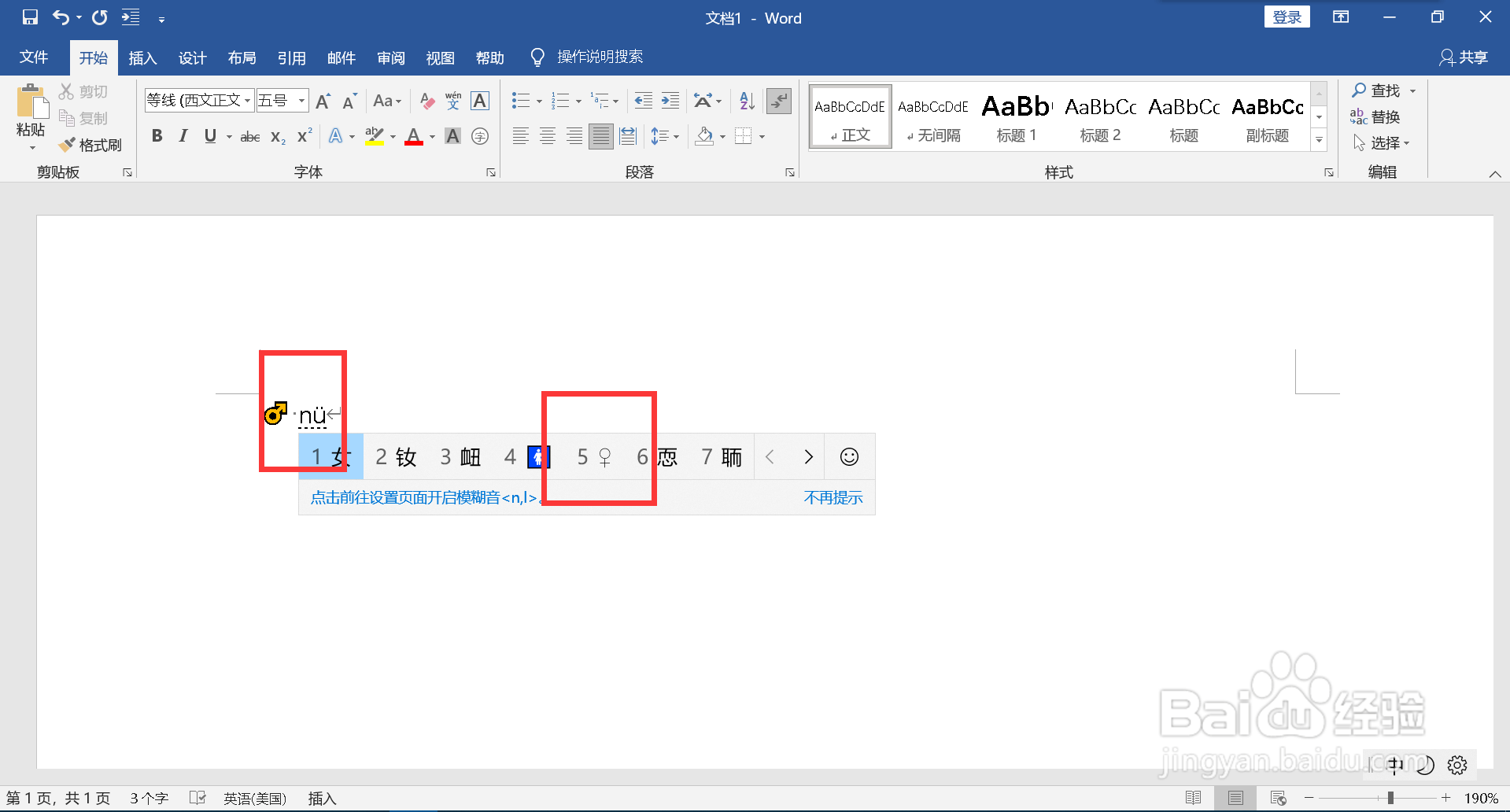
Task: Expand the bullet list dropdown arrow
Action: click(x=539, y=101)
